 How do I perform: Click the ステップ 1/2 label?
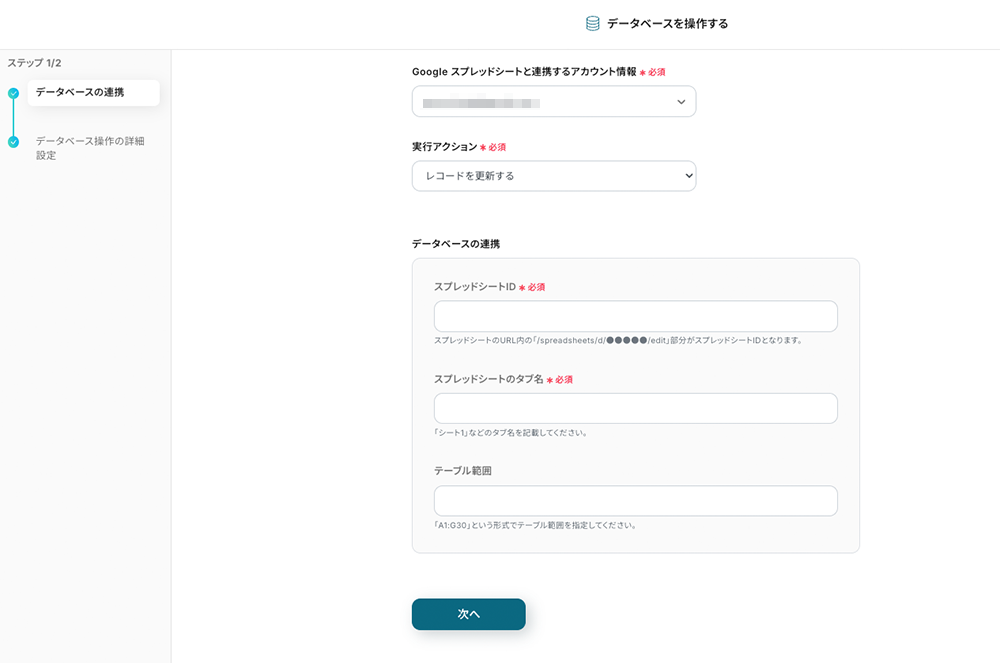[34, 63]
